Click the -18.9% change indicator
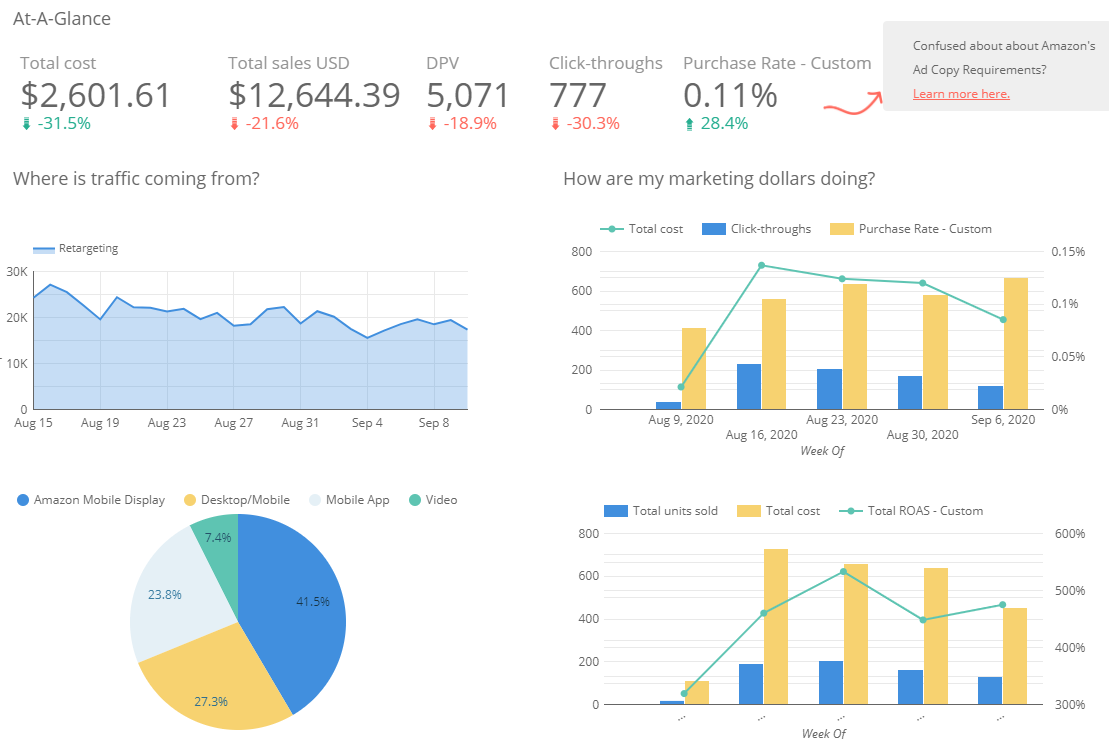This screenshot has height=739, width=1109. pos(463,124)
